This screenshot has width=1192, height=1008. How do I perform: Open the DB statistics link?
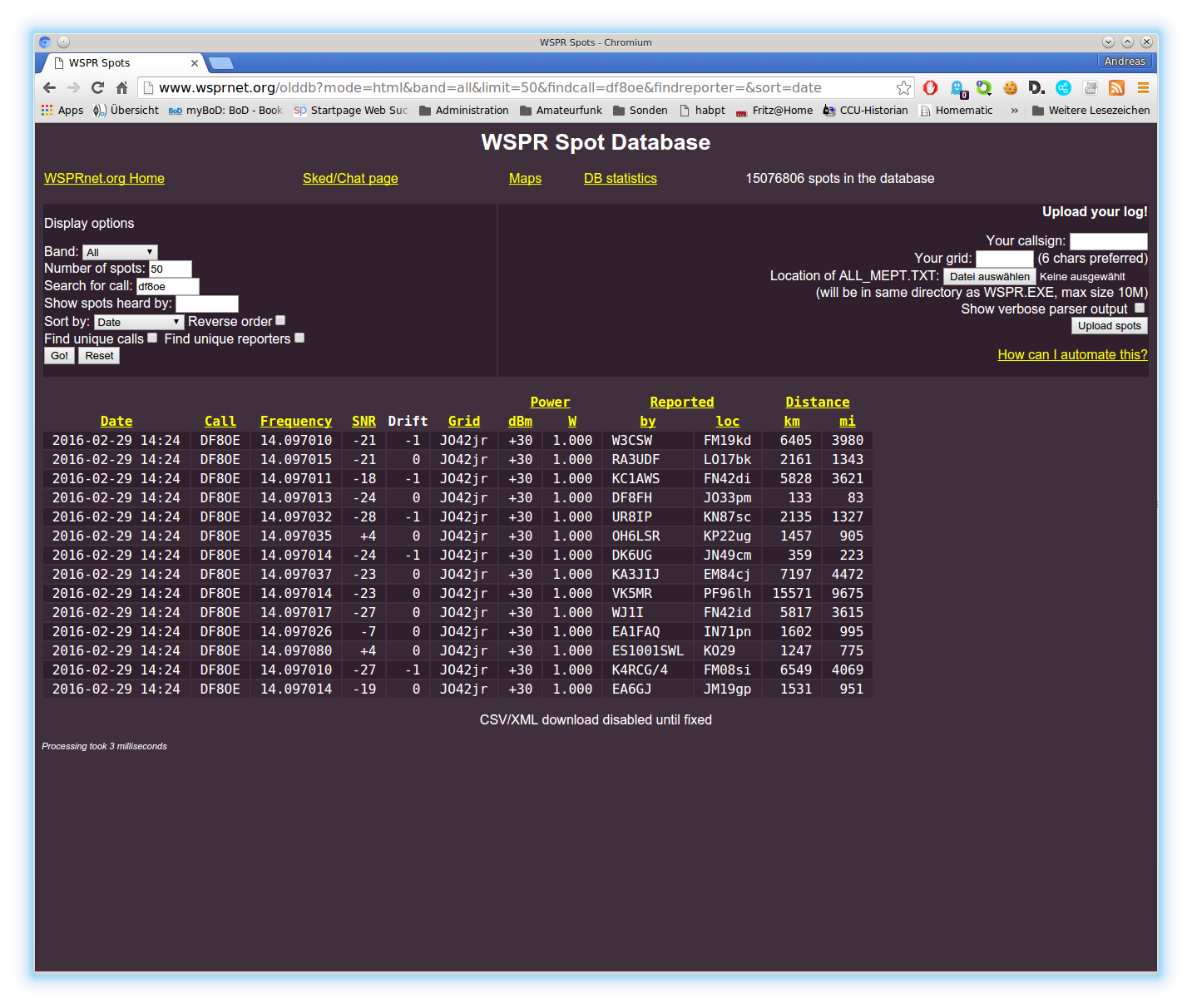coord(621,178)
